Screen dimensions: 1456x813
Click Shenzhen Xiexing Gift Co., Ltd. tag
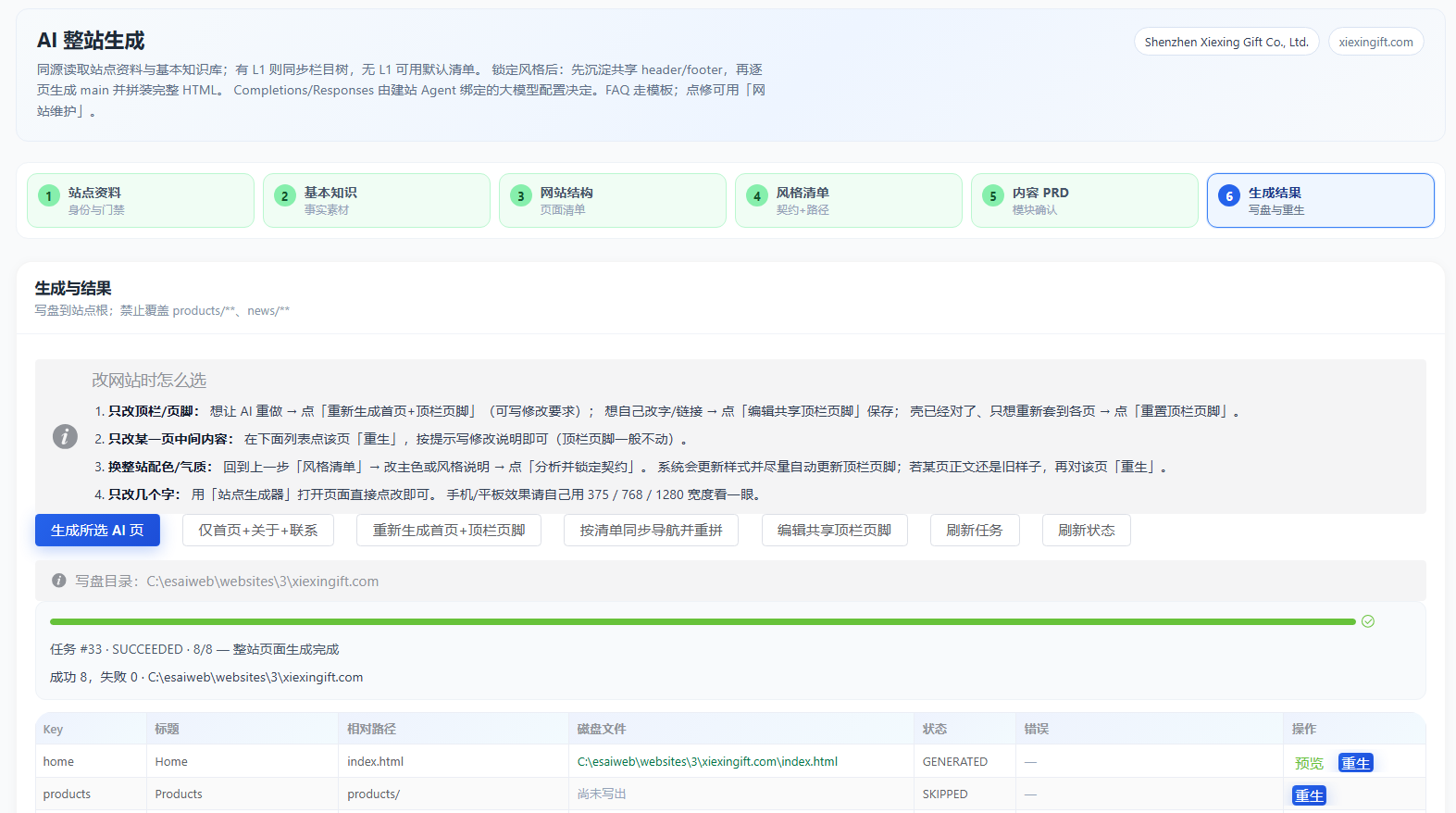(1226, 42)
